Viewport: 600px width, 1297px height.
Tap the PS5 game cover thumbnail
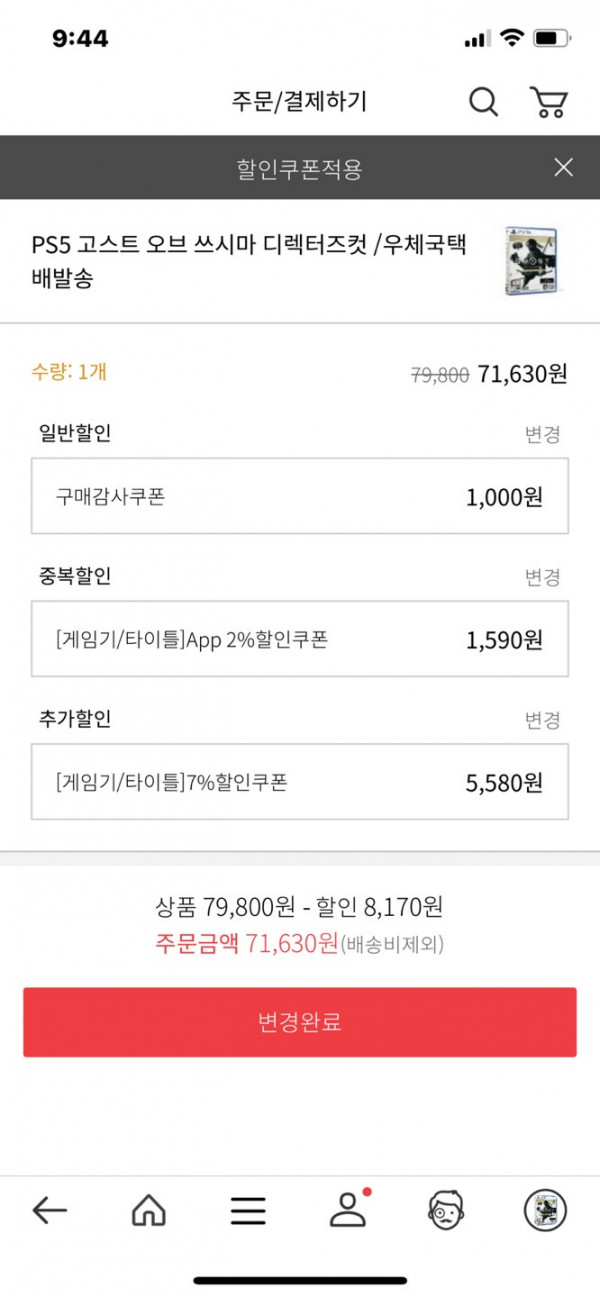530,260
